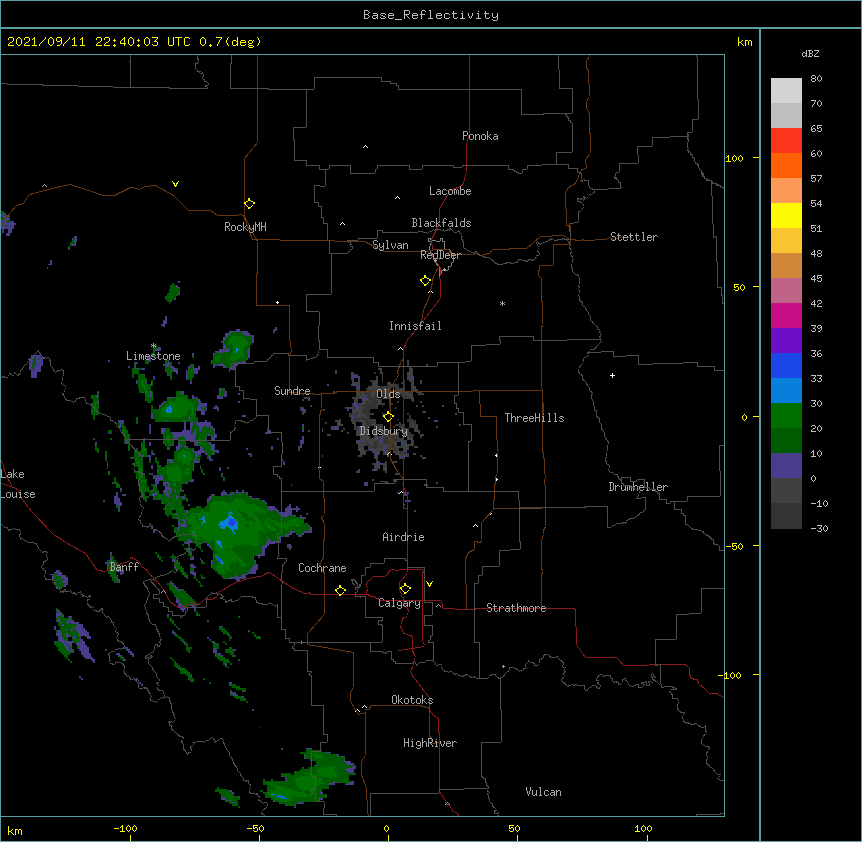The width and height of the screenshot is (862, 842).
Task: Select the blue 33–36 dBZ legend band
Action: click(786, 365)
